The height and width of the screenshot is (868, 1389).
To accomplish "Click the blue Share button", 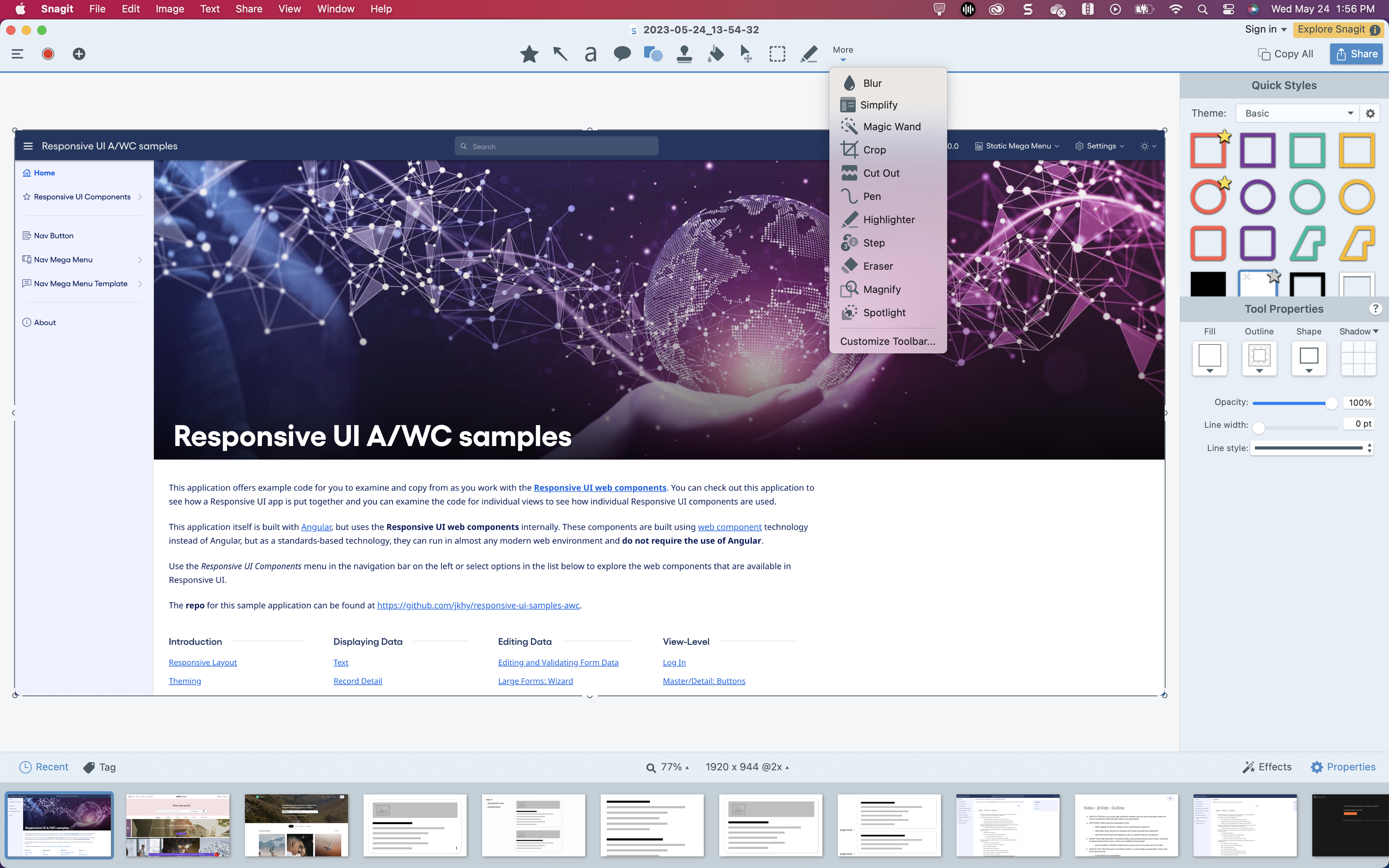I will coord(1356,54).
